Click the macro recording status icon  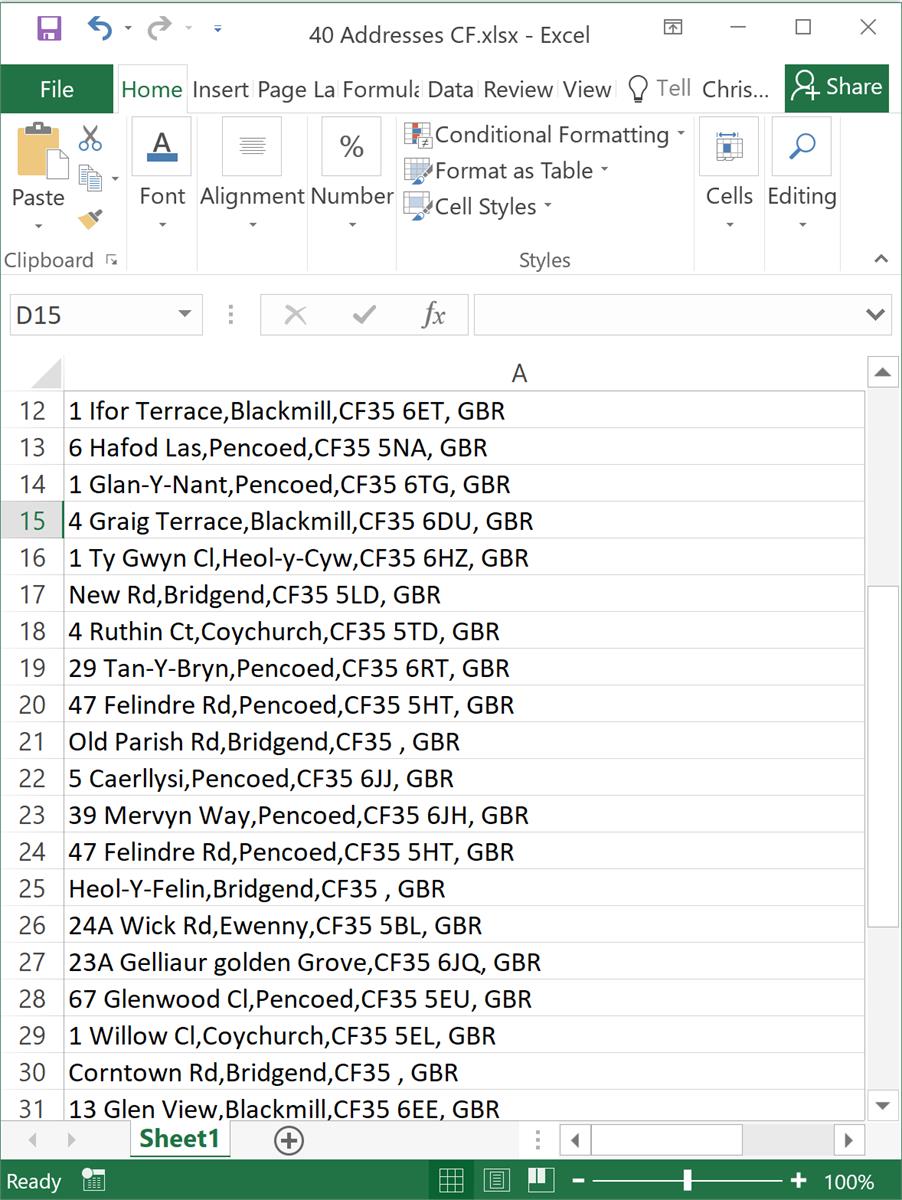click(94, 1181)
